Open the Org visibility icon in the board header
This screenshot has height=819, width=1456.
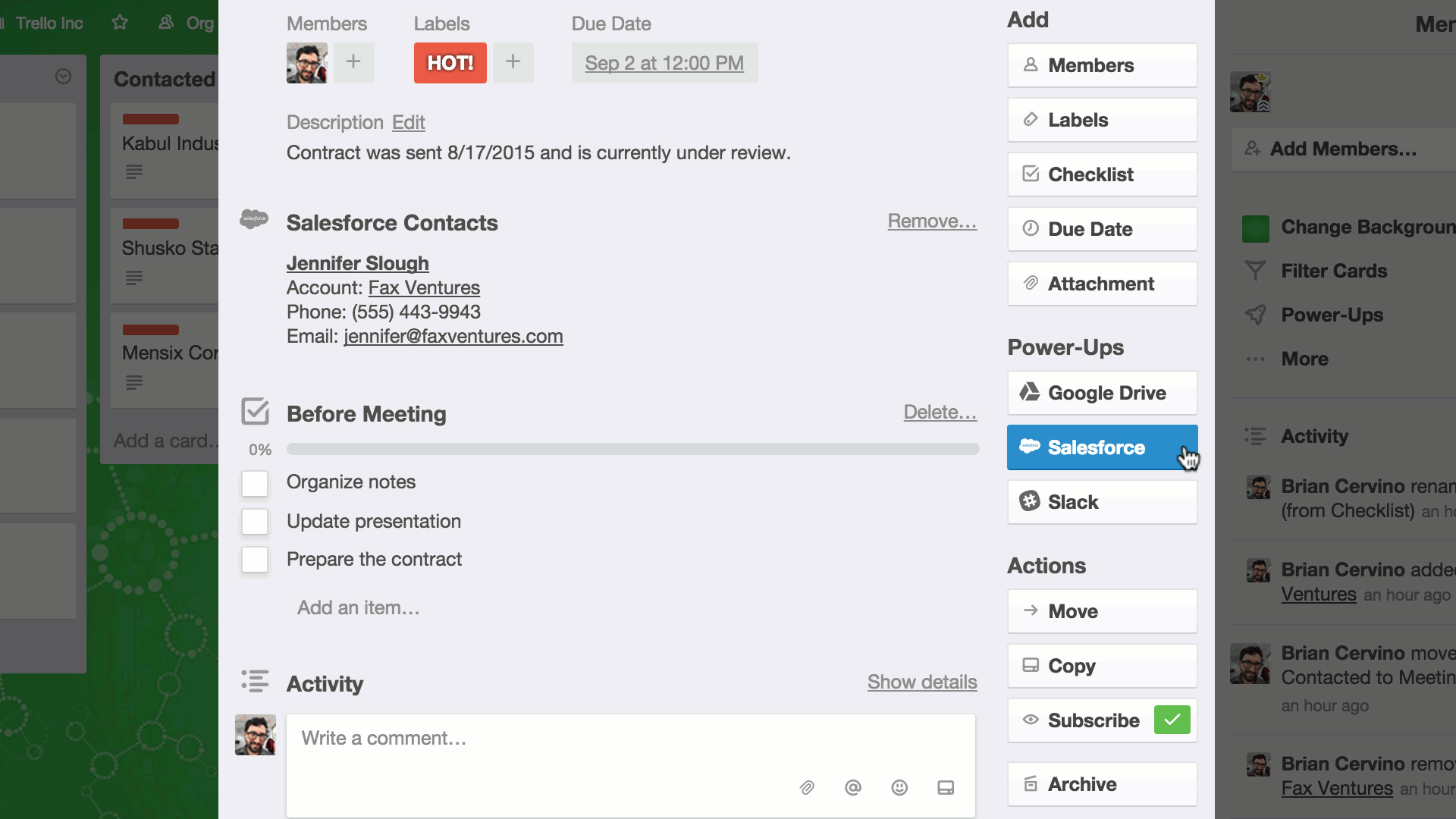[x=166, y=23]
